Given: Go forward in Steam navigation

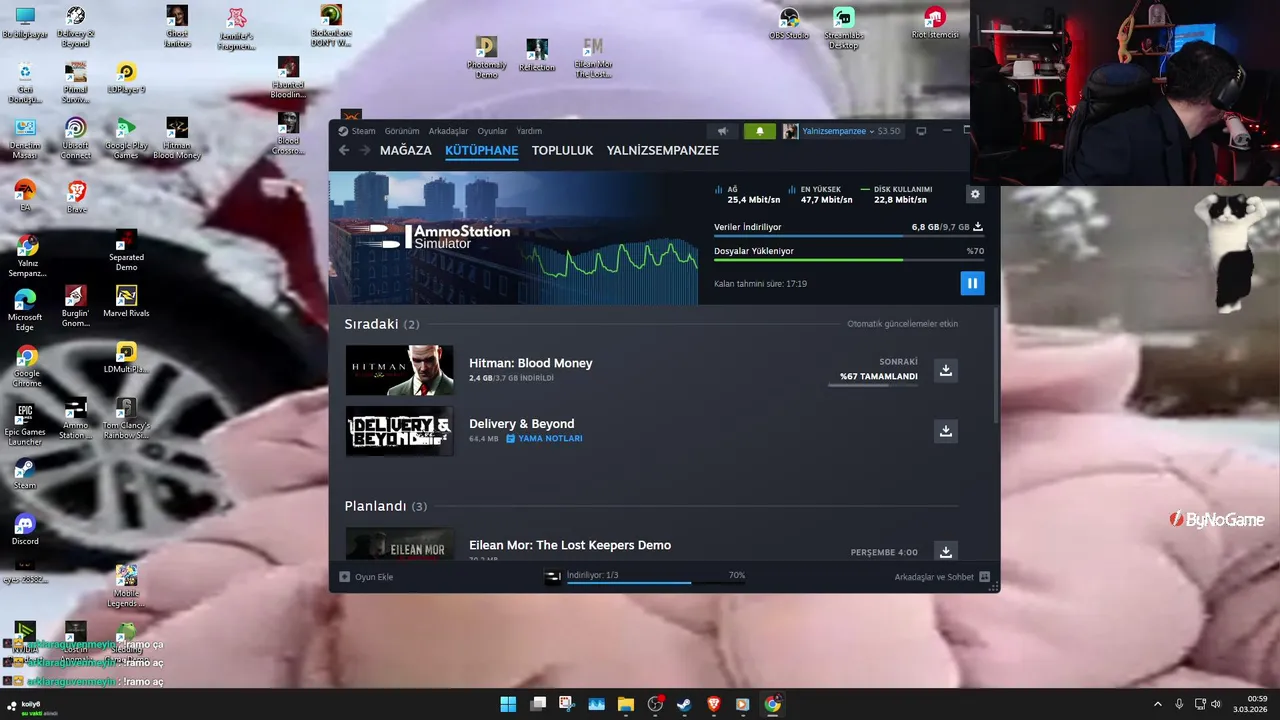Looking at the screenshot, I should pos(365,150).
